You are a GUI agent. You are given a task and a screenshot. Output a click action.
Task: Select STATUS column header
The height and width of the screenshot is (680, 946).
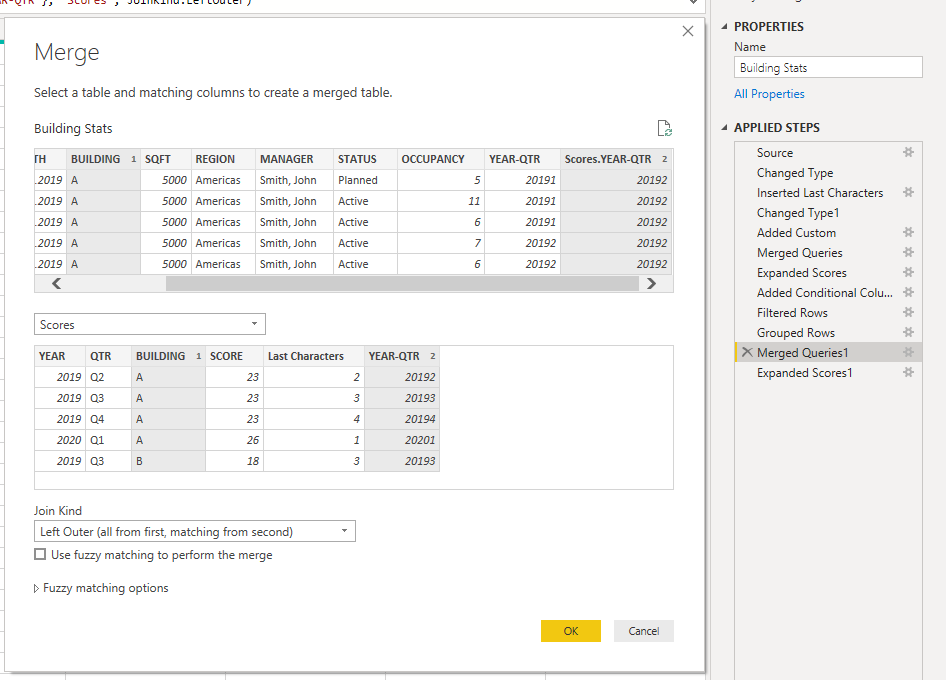coord(365,159)
